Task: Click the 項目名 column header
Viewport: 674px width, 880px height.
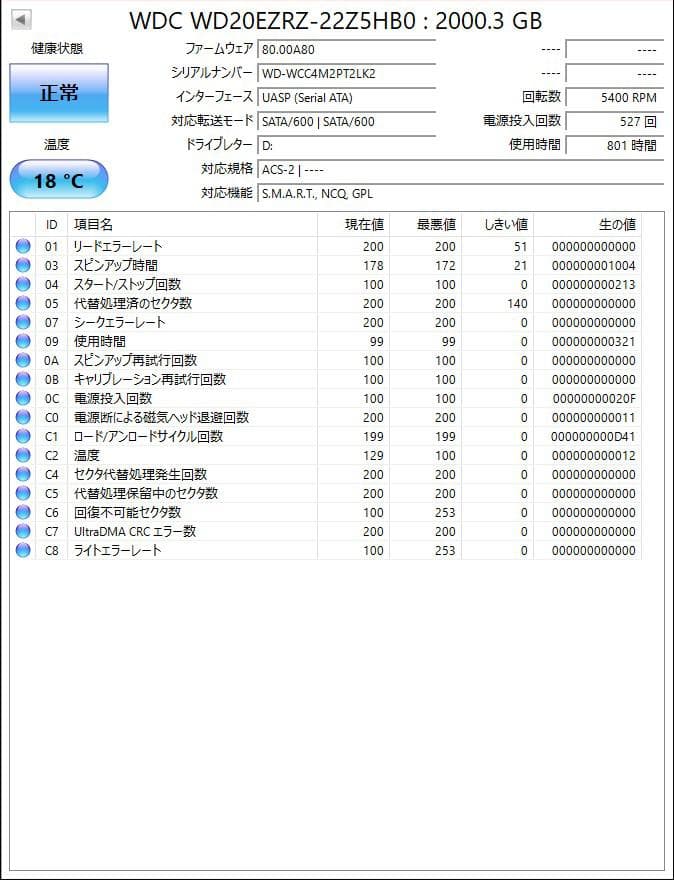Action: [192, 224]
